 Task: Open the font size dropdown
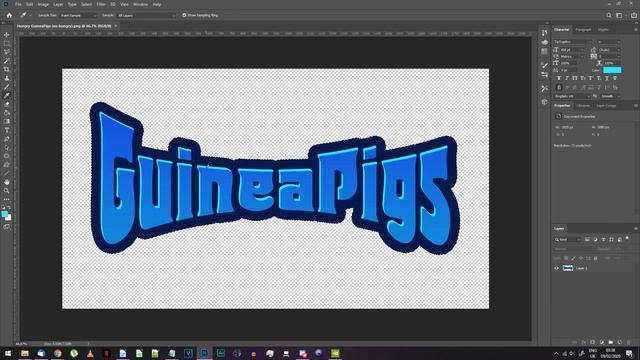coord(572,50)
